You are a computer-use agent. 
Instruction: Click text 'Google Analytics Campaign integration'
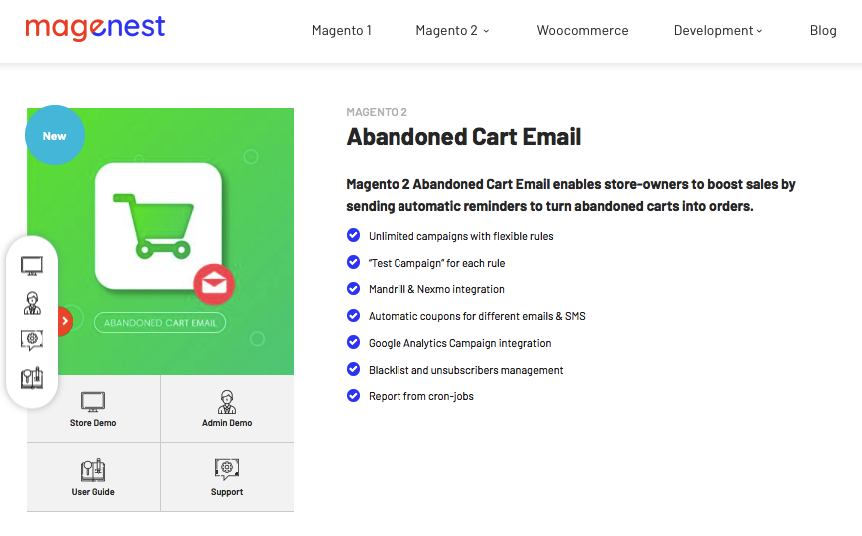[x=460, y=343]
